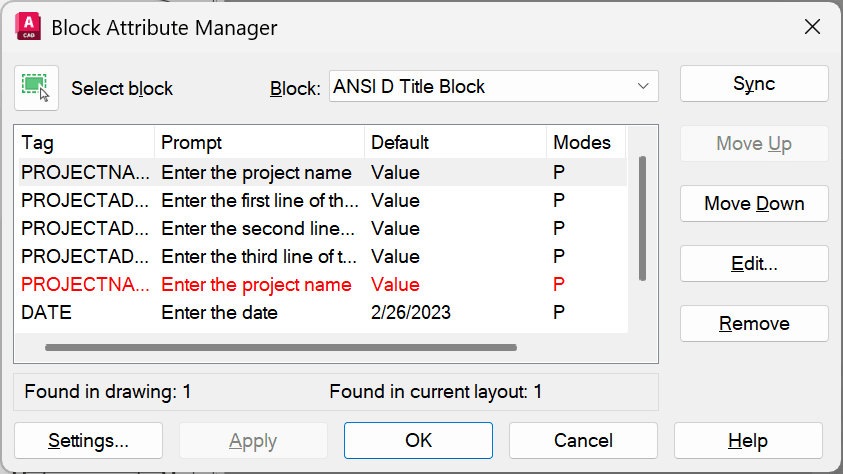Expand the dropdown arrow beside ANSI D Title Block

pos(643,87)
